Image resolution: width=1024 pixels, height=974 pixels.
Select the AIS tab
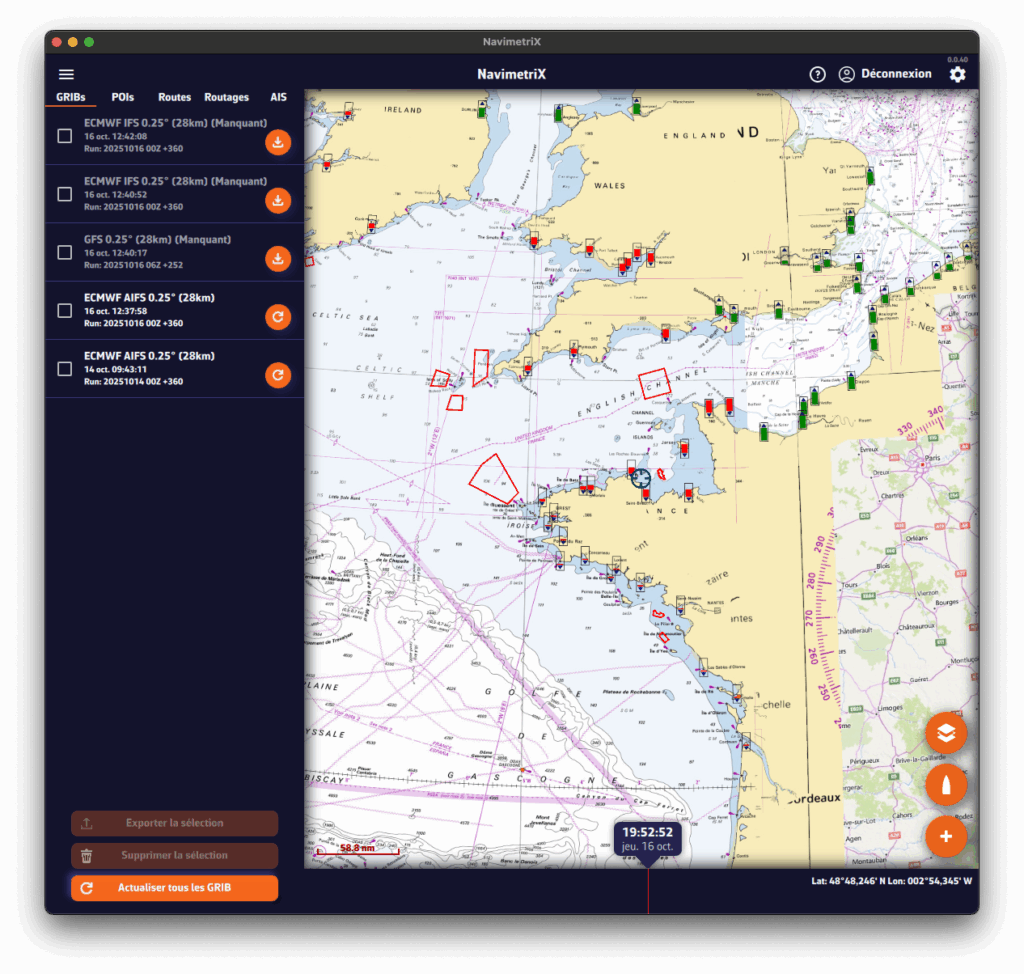coord(278,97)
